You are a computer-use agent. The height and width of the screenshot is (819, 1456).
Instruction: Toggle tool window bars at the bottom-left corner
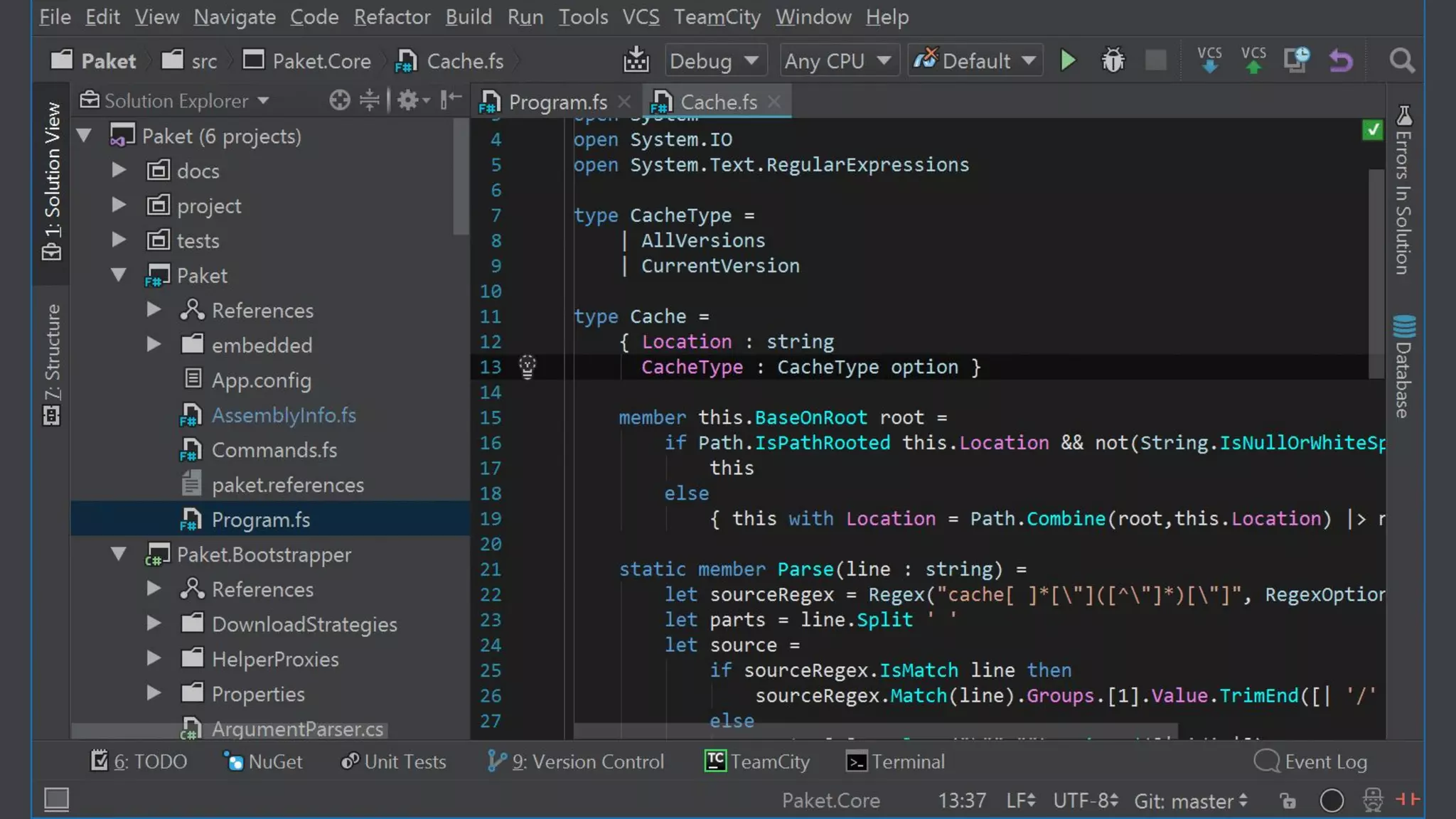pos(56,799)
